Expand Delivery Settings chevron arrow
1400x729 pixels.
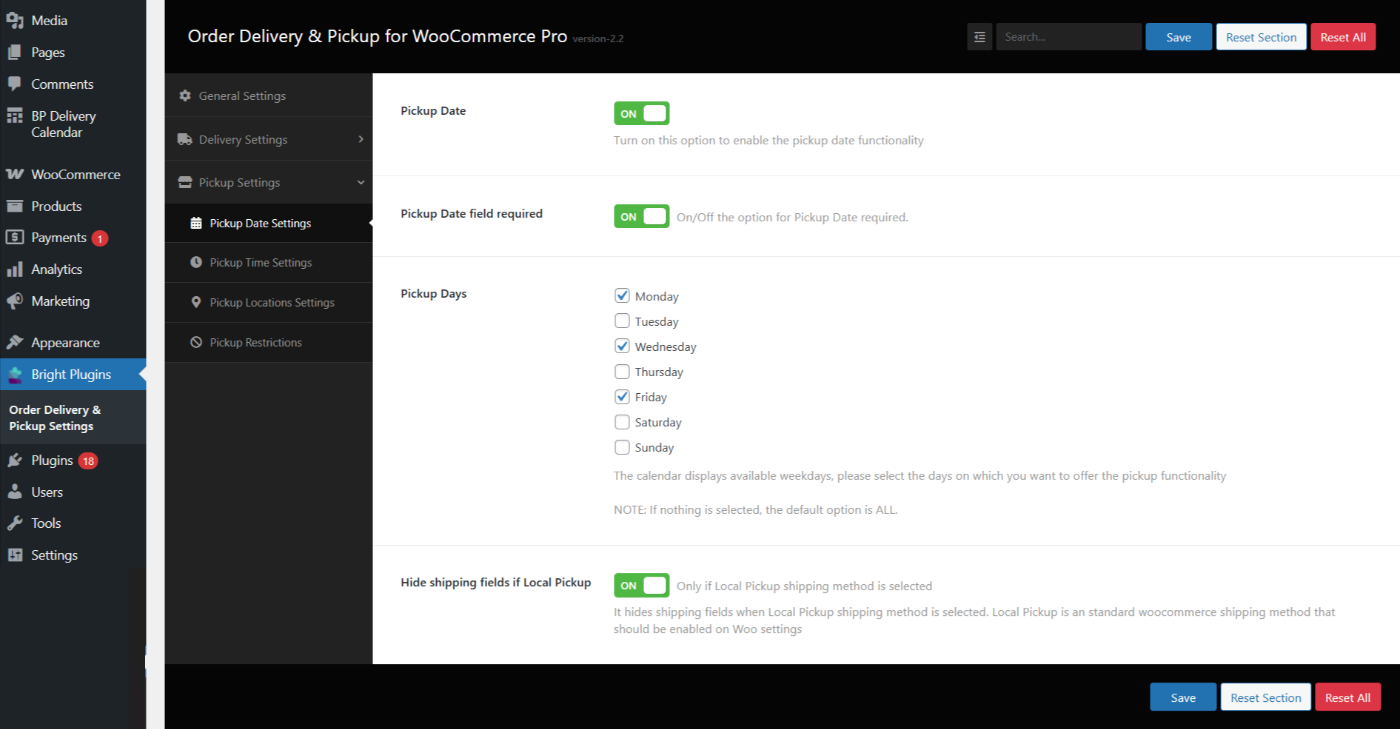coord(361,139)
